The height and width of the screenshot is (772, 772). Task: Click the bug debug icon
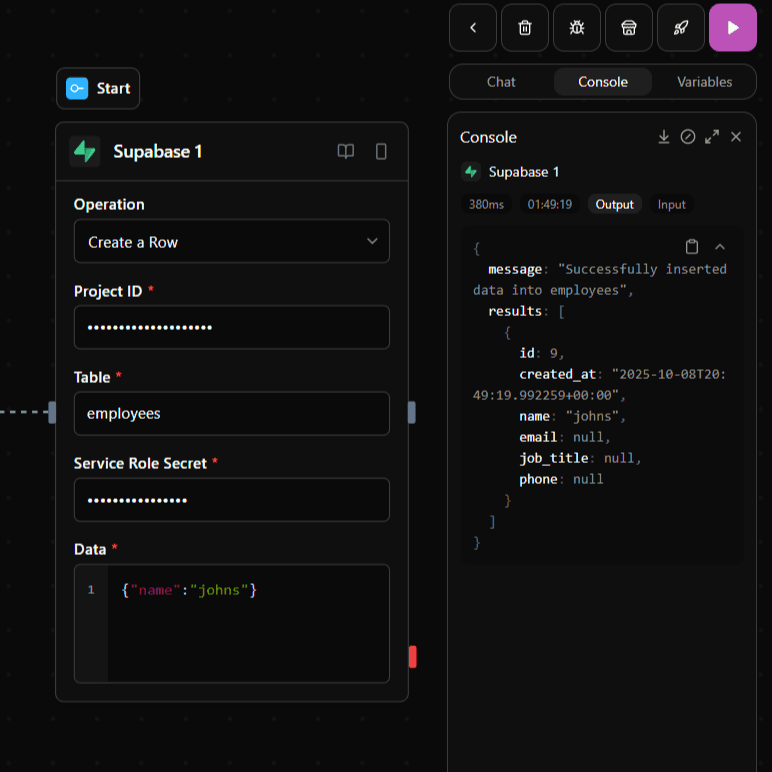[x=577, y=28]
